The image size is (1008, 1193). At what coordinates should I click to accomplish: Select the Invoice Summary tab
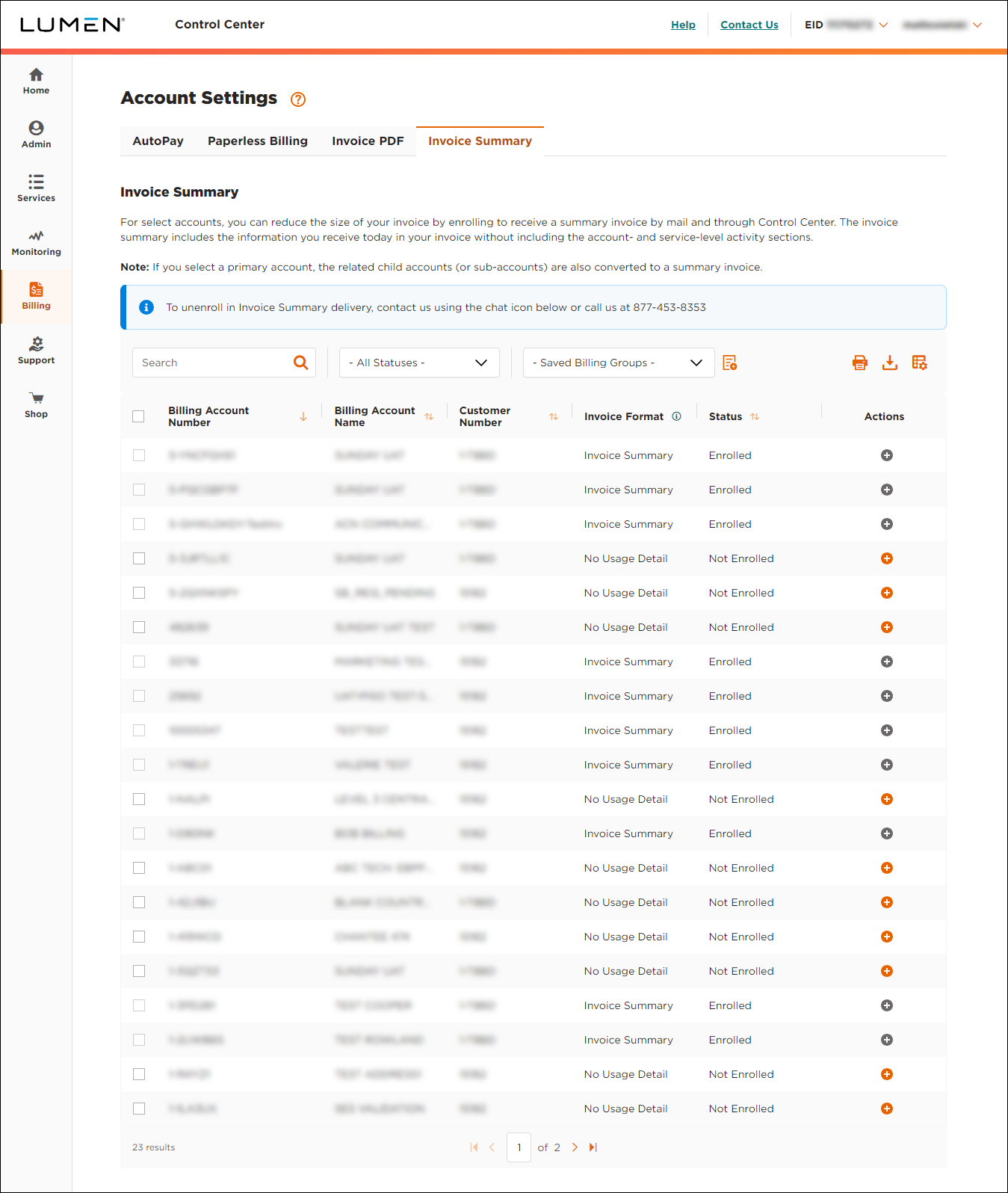tap(480, 141)
